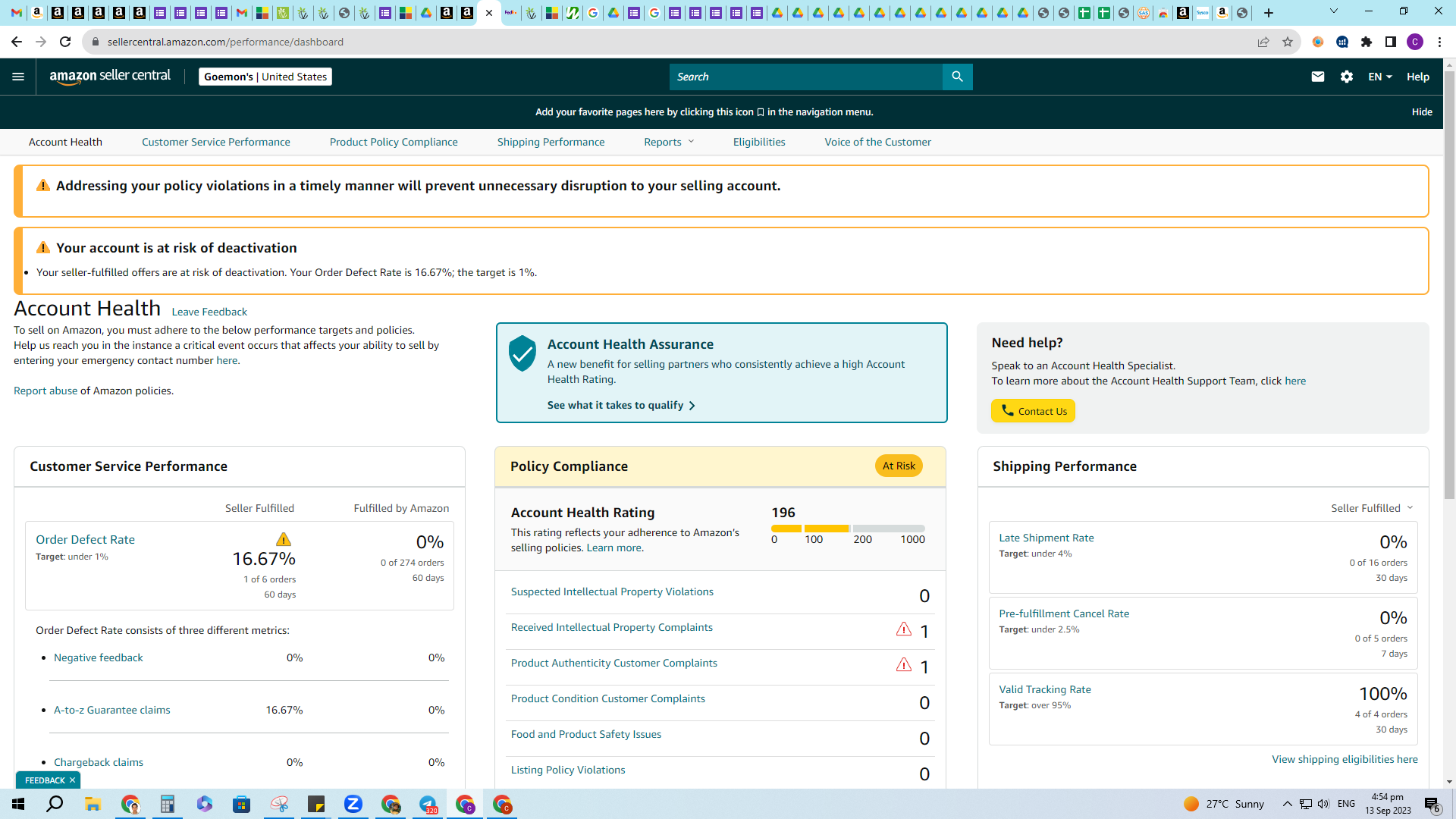1456x819 pixels.
Task: Open Voice of the Customer tab
Action: pos(878,142)
